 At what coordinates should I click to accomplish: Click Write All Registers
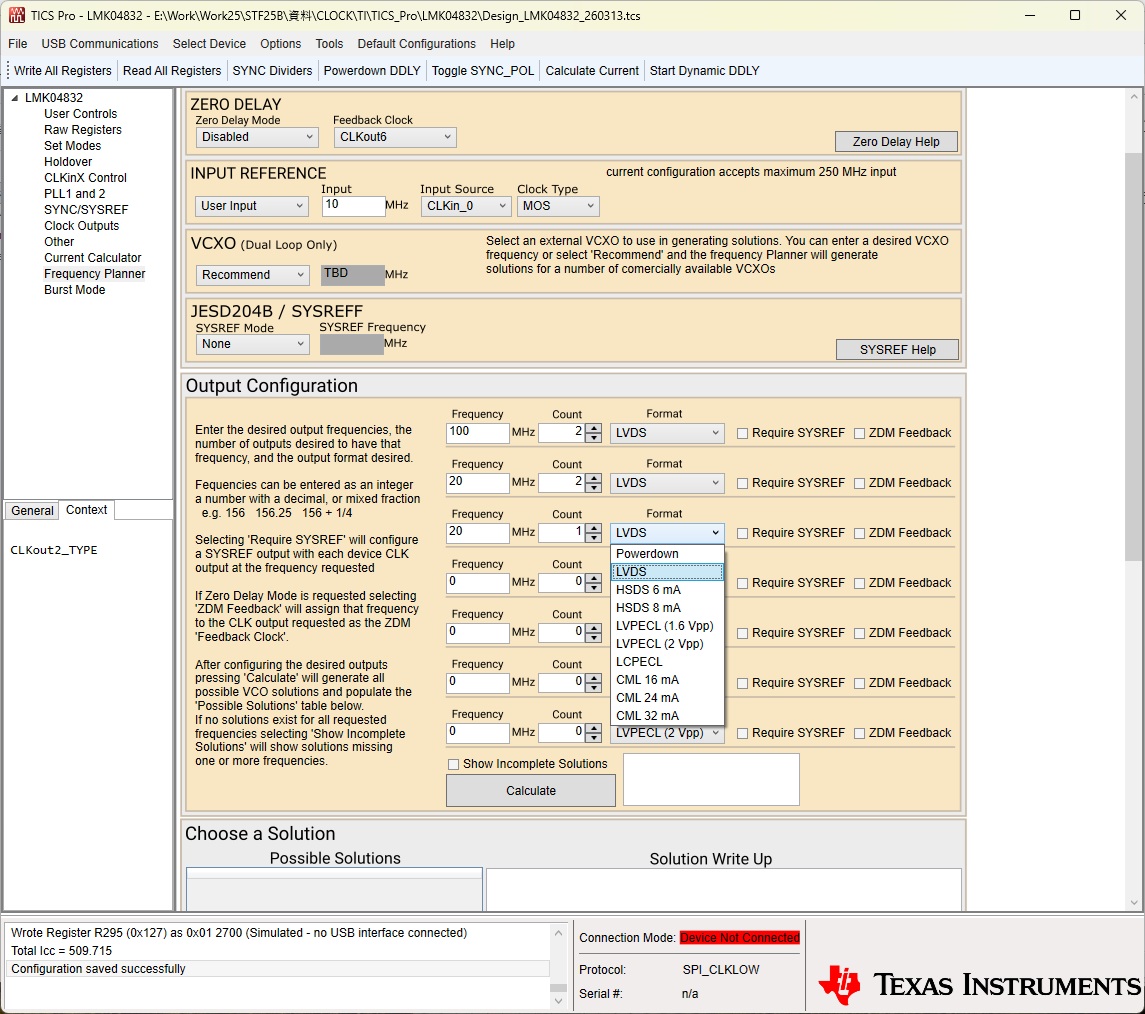(x=63, y=71)
